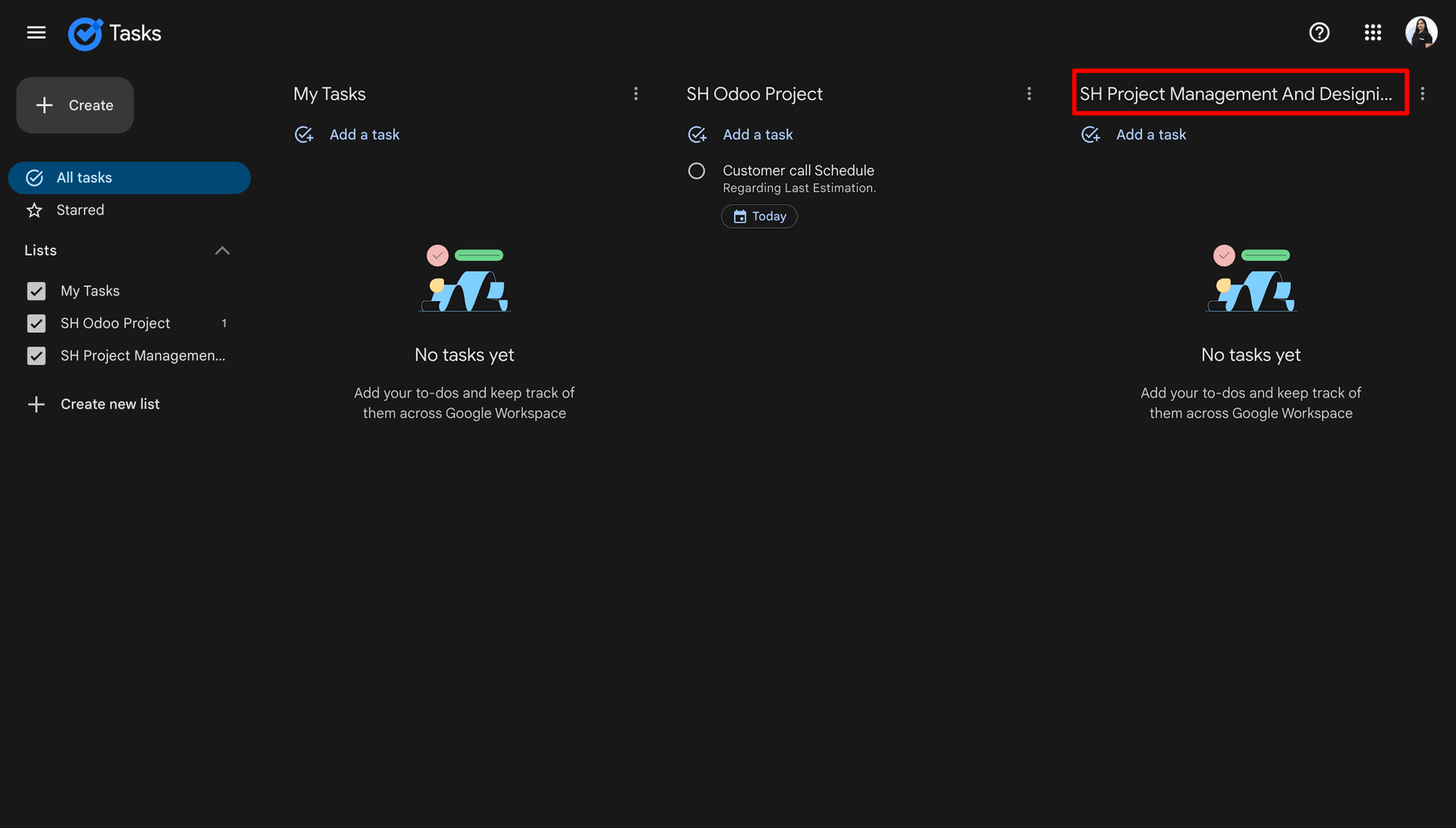
Task: Open the Google apps grid
Action: click(x=1373, y=33)
